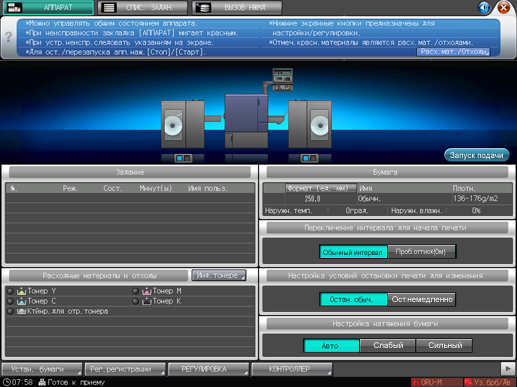Open the ВЫЗОВ HDD tab
The height and width of the screenshot is (387, 517).
[237, 7]
